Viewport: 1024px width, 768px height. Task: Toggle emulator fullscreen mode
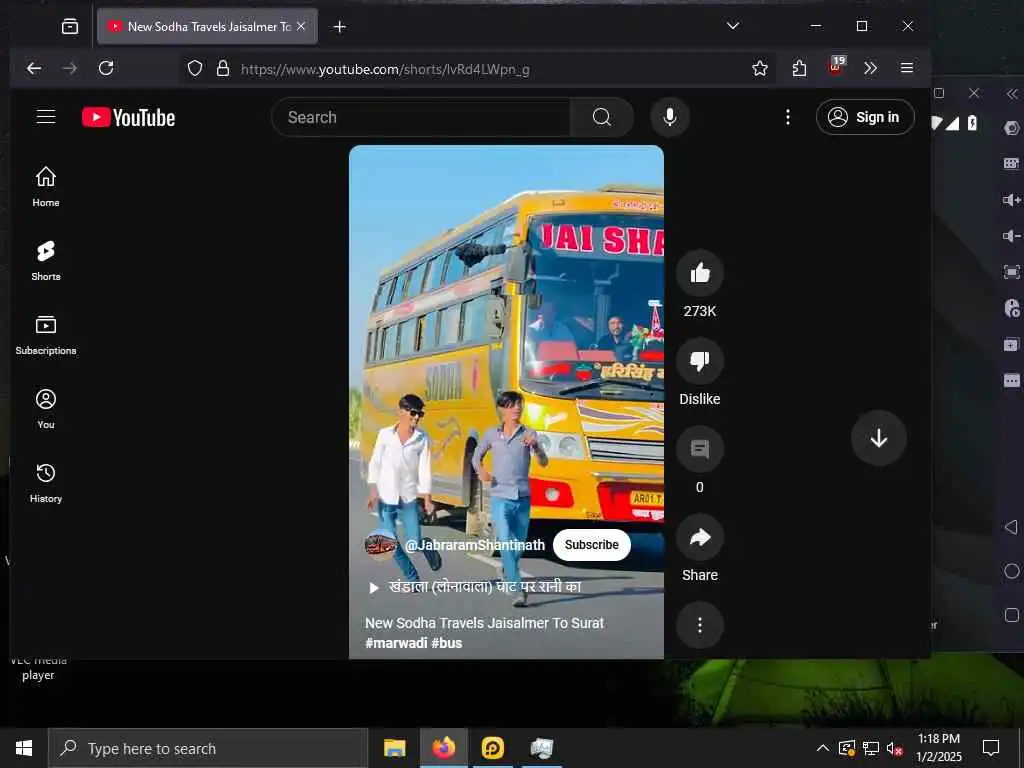[1012, 272]
